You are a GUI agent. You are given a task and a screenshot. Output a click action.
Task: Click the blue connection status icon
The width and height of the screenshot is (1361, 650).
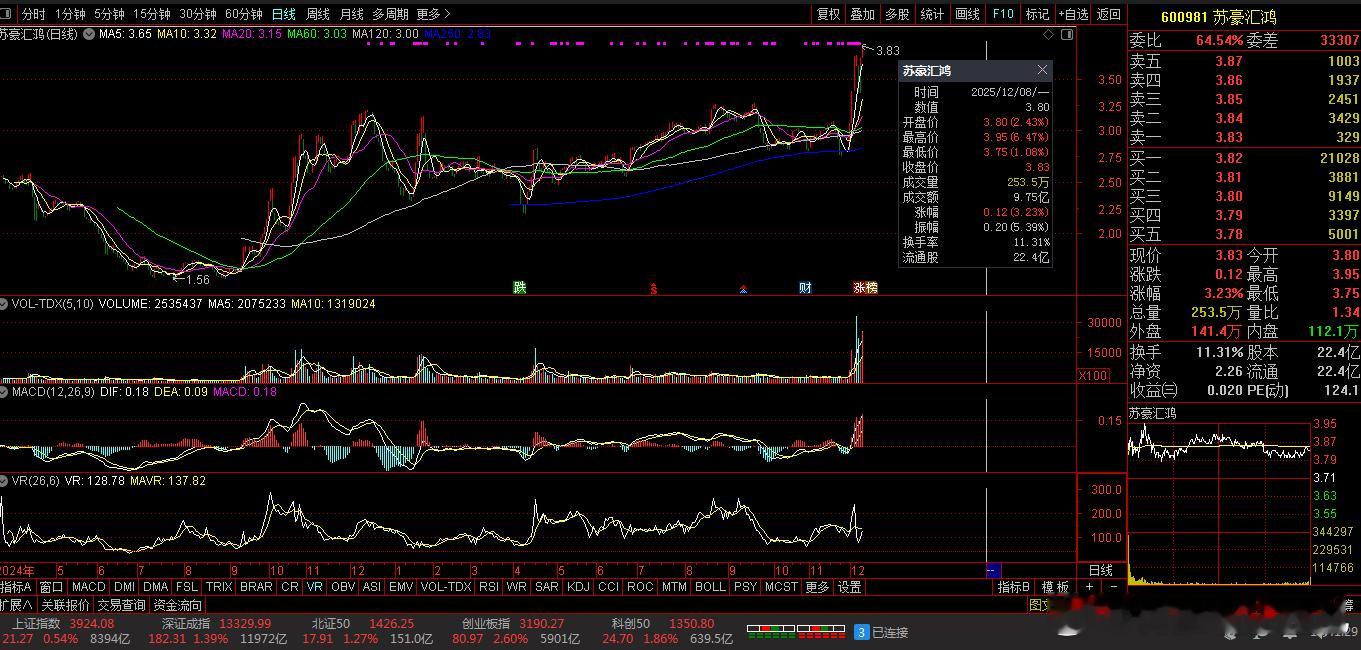[x=861, y=632]
